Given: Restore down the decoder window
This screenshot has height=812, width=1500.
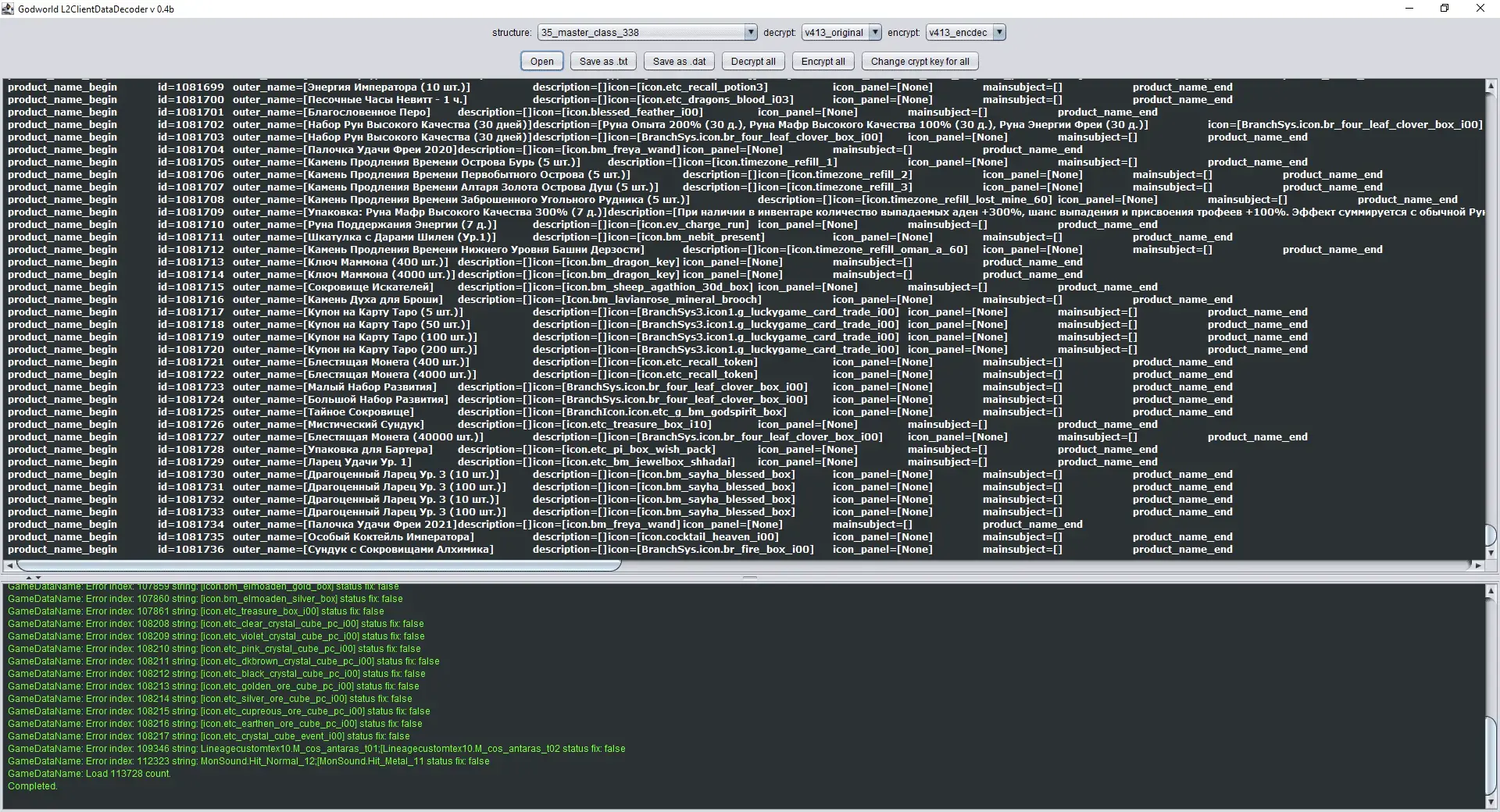Looking at the screenshot, I should click(x=1445, y=9).
